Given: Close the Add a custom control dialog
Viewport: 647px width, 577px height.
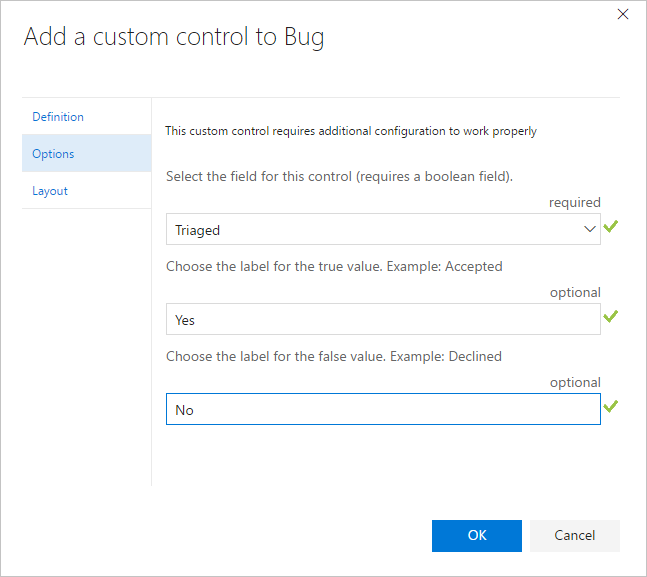Looking at the screenshot, I should tap(623, 14).
